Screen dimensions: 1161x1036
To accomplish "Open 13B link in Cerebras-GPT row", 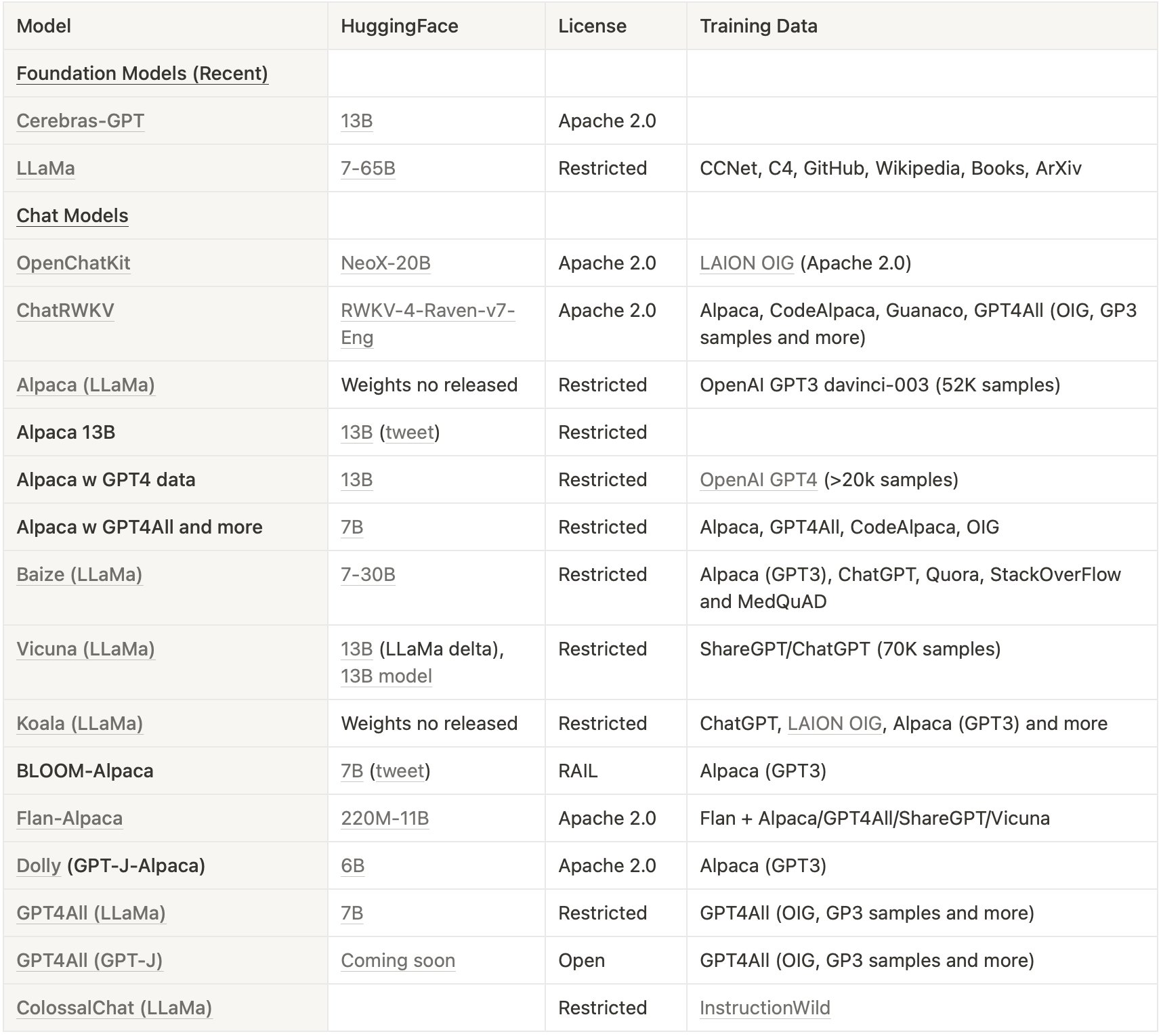I will click(356, 121).
